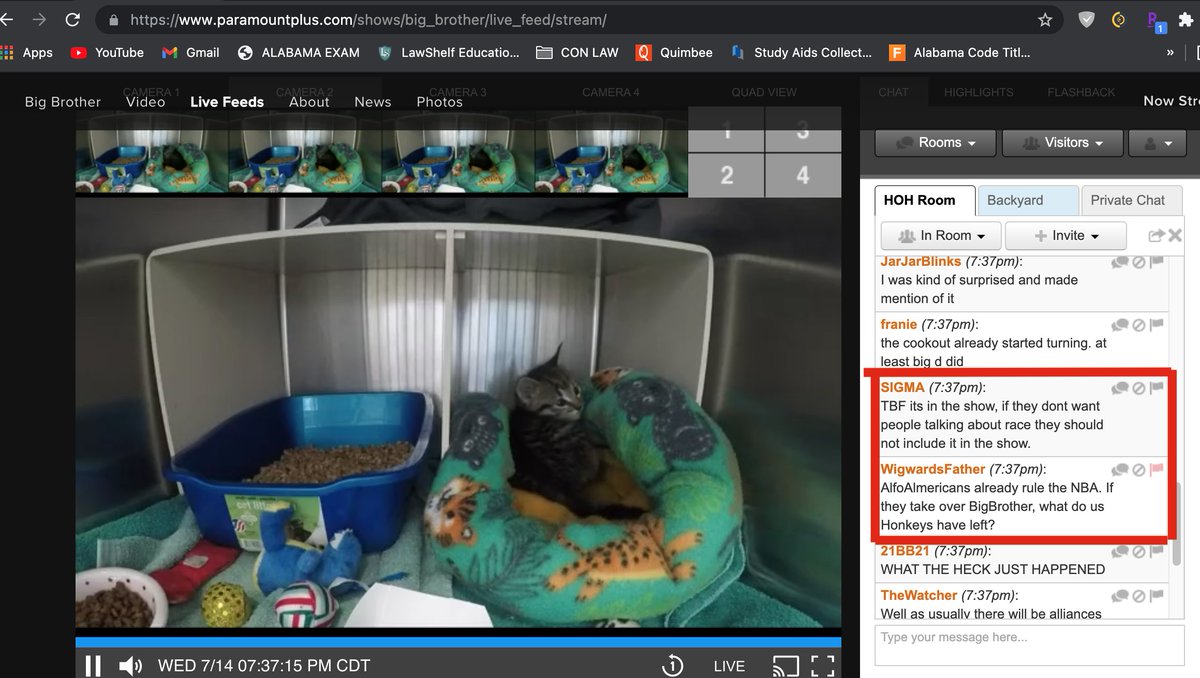This screenshot has height=678, width=1200.
Task: Reload the page with the browser refresh icon
Action: click(72, 19)
